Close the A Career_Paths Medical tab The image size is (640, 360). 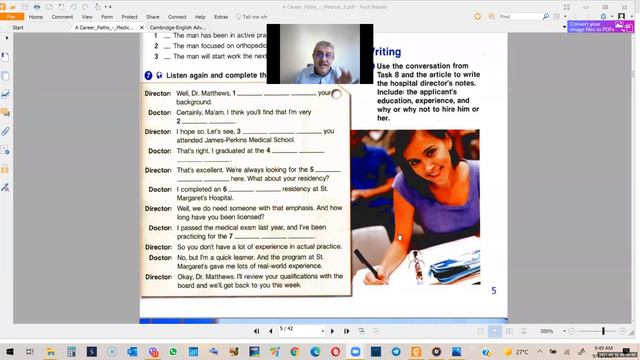click(142, 27)
